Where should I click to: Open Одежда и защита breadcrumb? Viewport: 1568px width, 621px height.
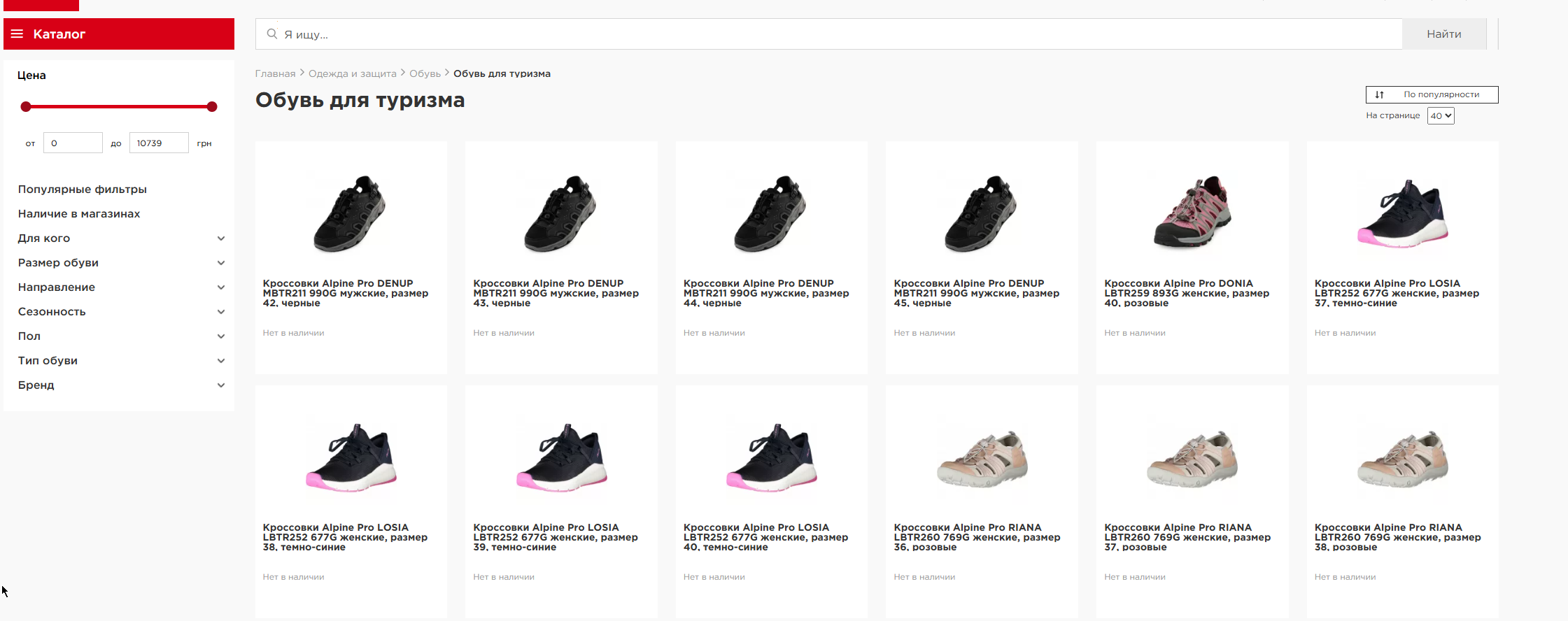353,73
